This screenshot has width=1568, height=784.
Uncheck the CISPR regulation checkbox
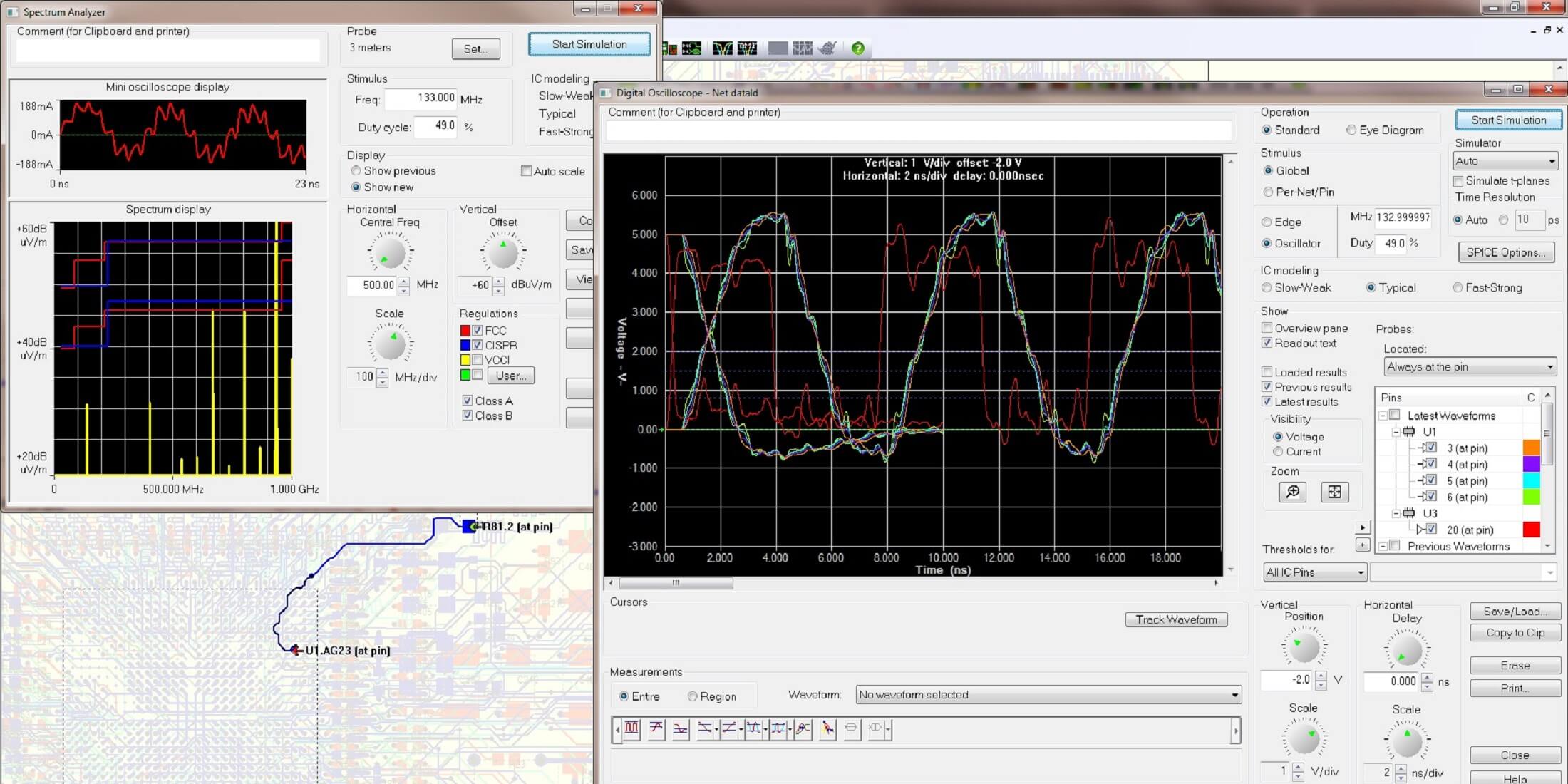pos(478,345)
